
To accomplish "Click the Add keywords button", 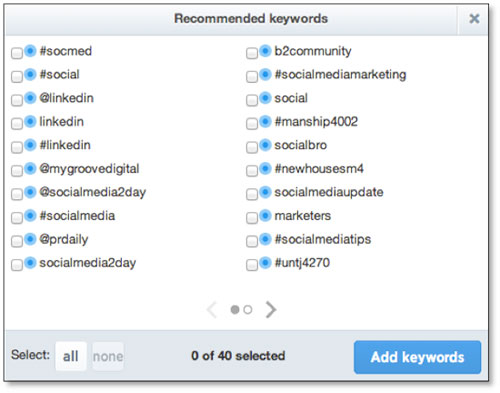I will 417,357.
